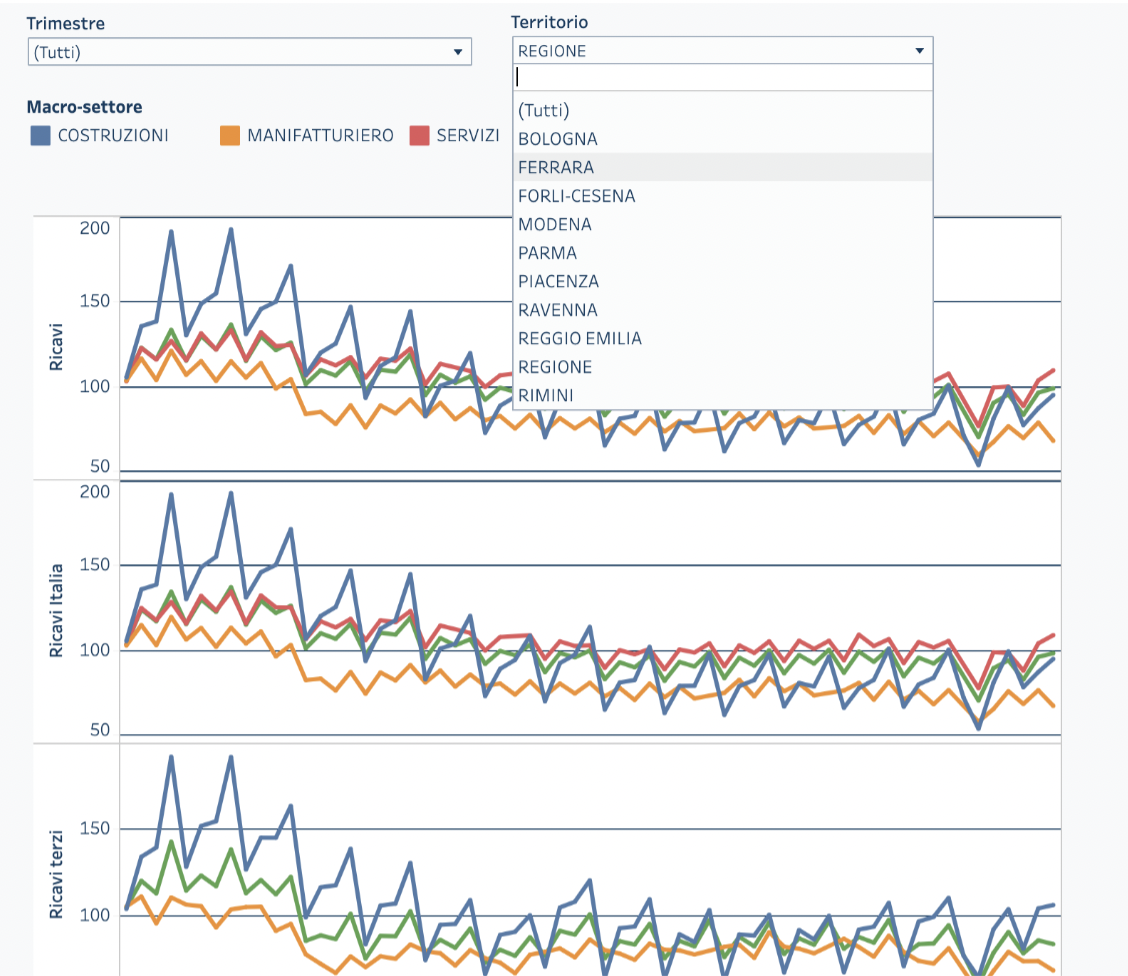
Task: Highlight SERVIZI legend label
Action: 468,135
